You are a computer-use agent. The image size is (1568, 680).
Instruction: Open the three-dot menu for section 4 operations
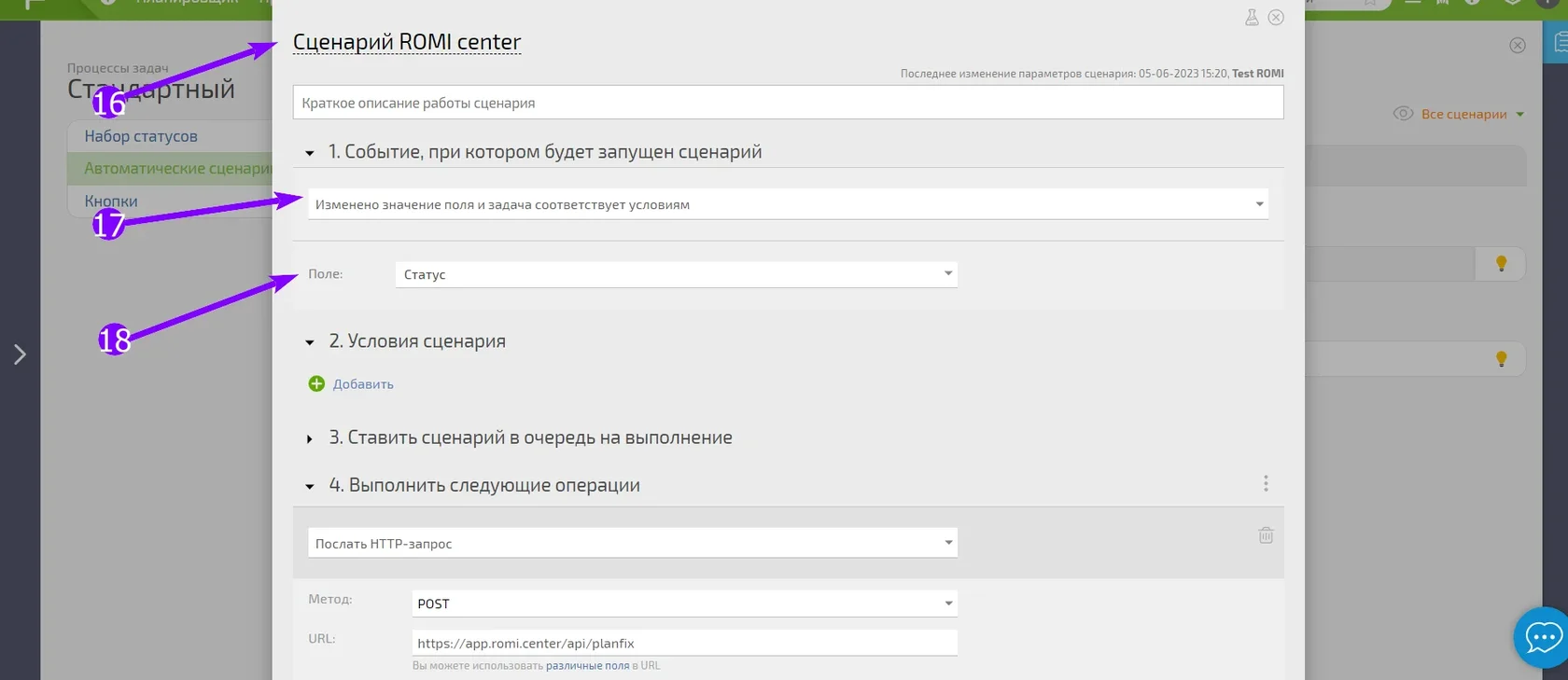coord(1266,483)
